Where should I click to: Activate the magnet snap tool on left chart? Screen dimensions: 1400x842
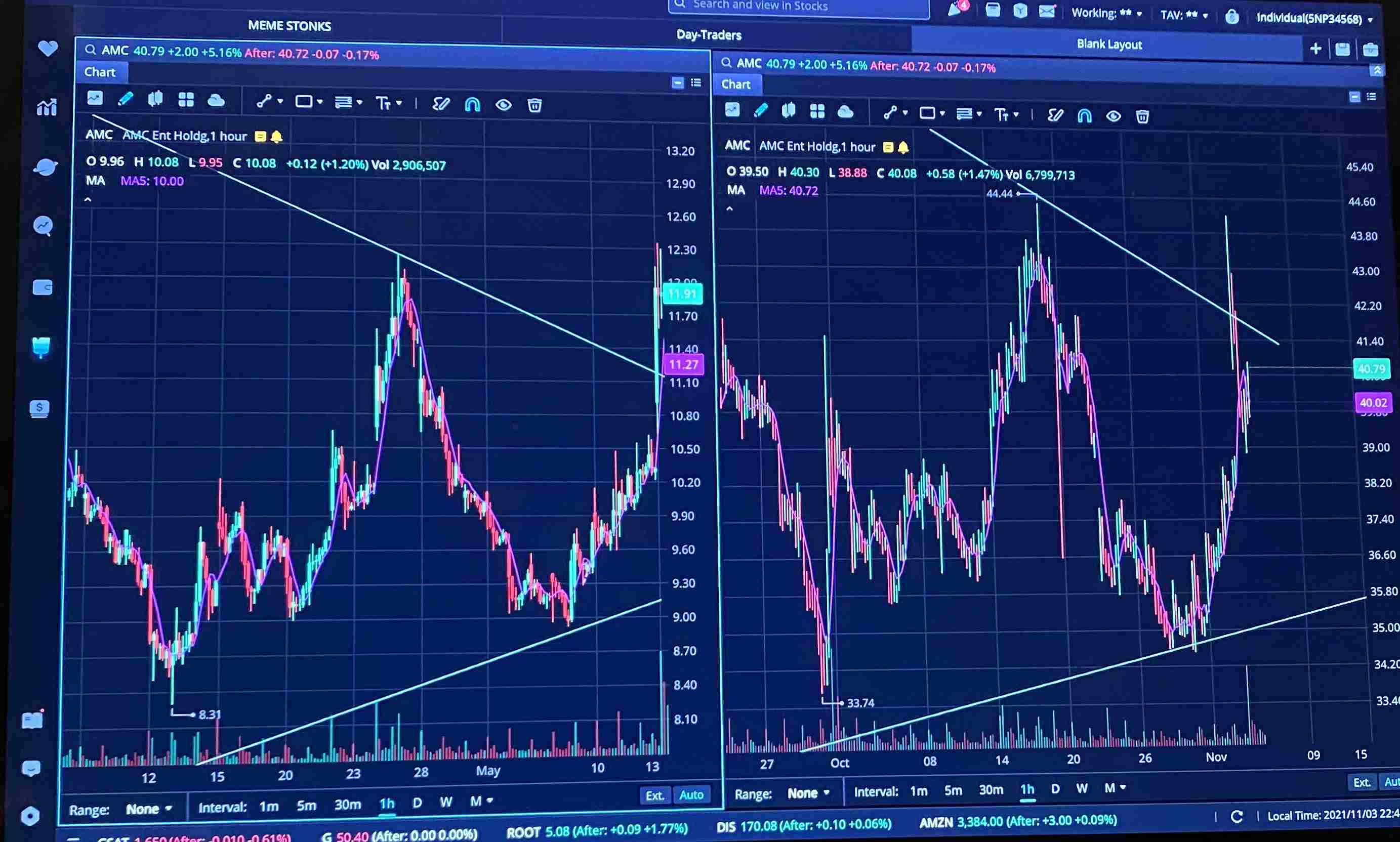pyautogui.click(x=473, y=104)
